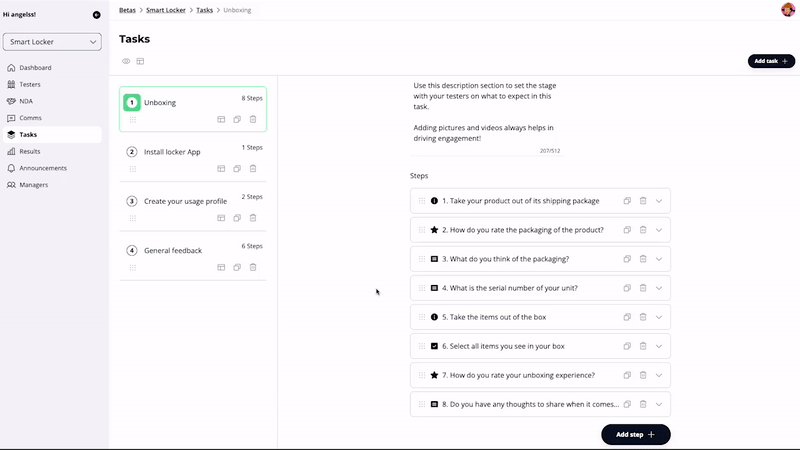
Task: Delete step 2 rate the packaging
Action: tap(643, 230)
